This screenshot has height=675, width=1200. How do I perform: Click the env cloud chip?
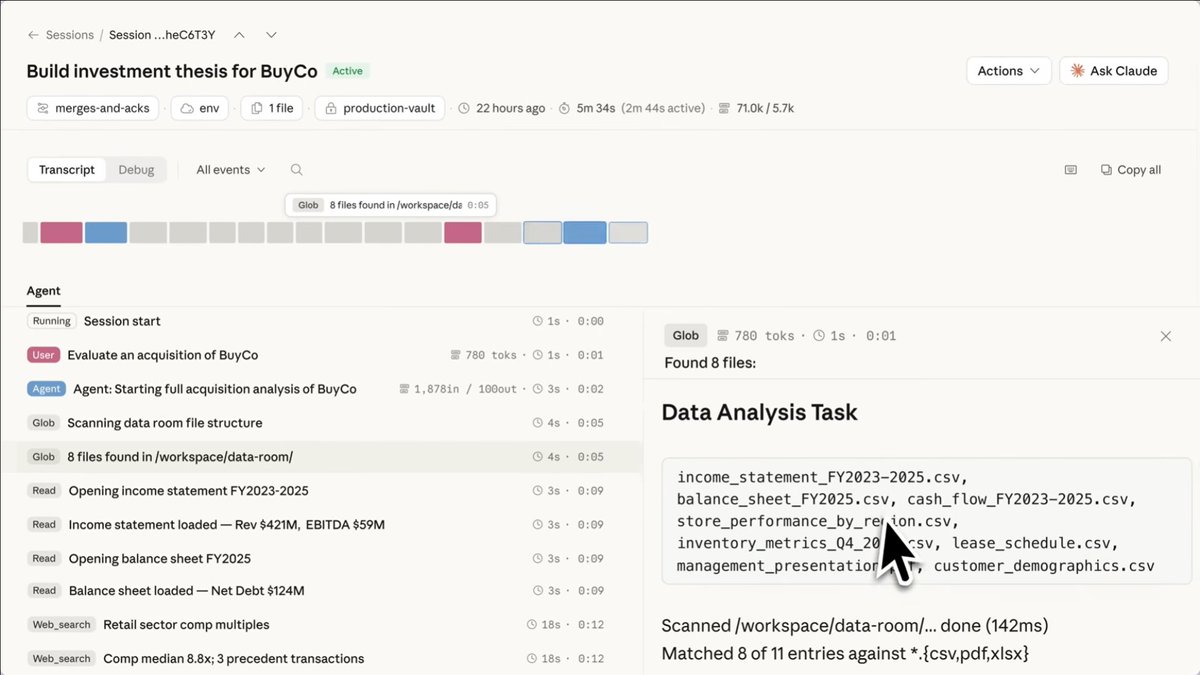click(200, 108)
